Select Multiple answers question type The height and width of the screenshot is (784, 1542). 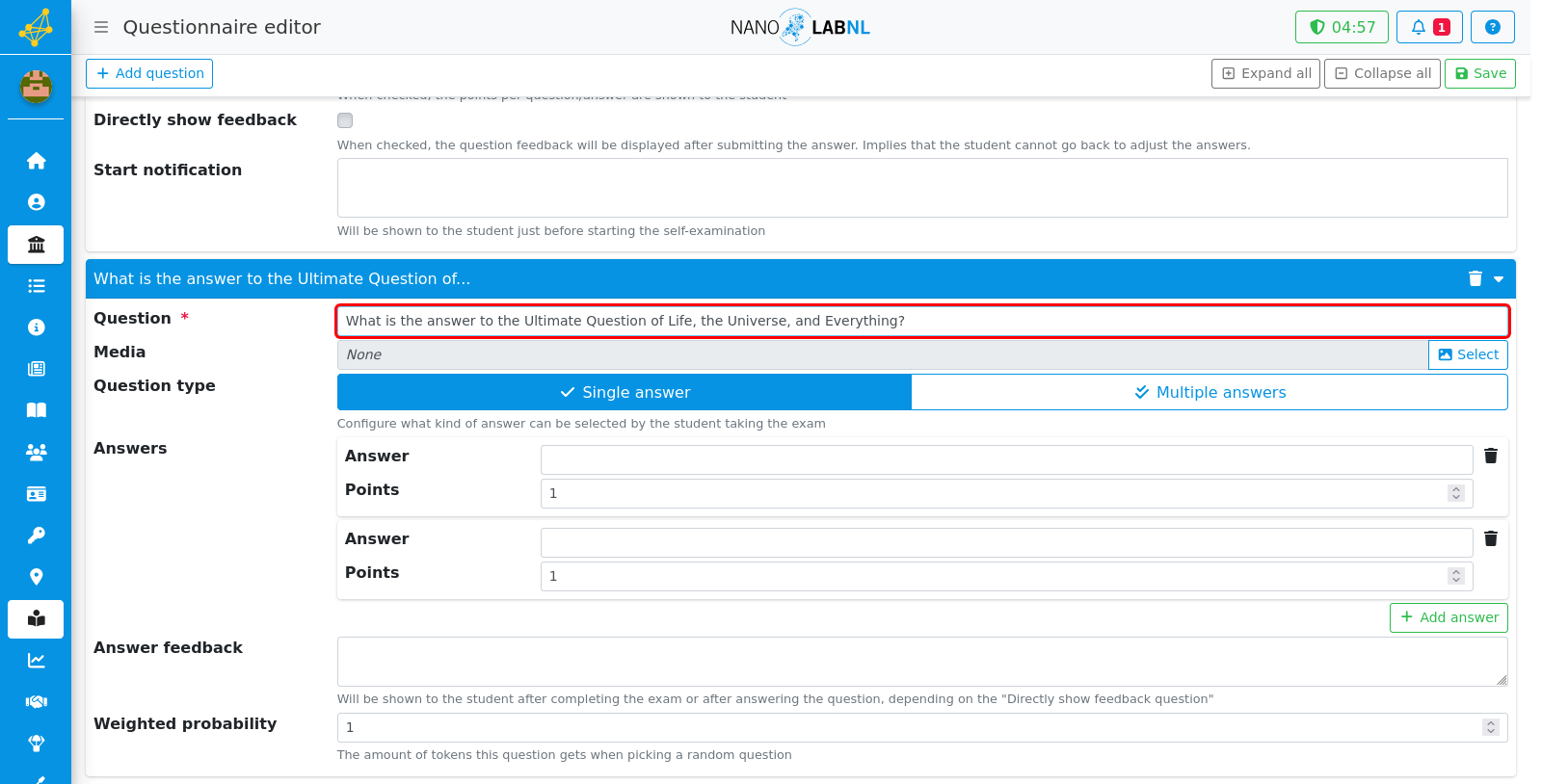pos(1210,392)
